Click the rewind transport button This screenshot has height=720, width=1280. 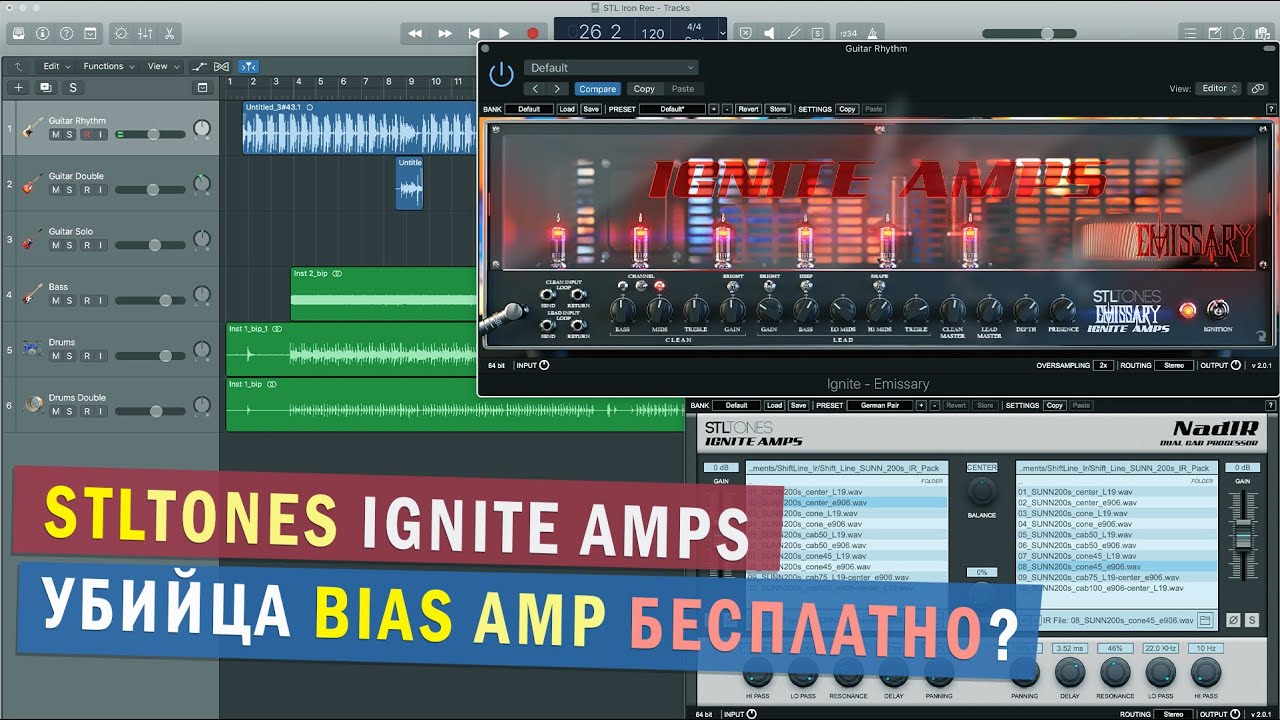(415, 33)
